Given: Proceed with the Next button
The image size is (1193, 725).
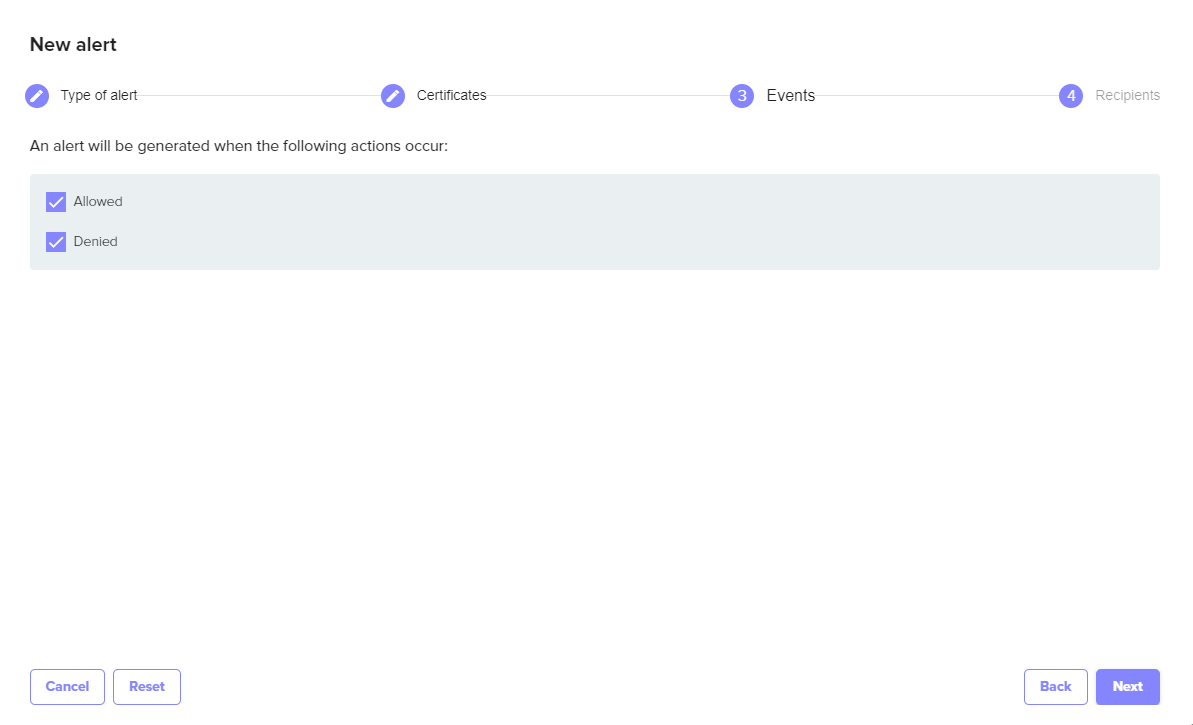Looking at the screenshot, I should pyautogui.click(x=1127, y=687).
